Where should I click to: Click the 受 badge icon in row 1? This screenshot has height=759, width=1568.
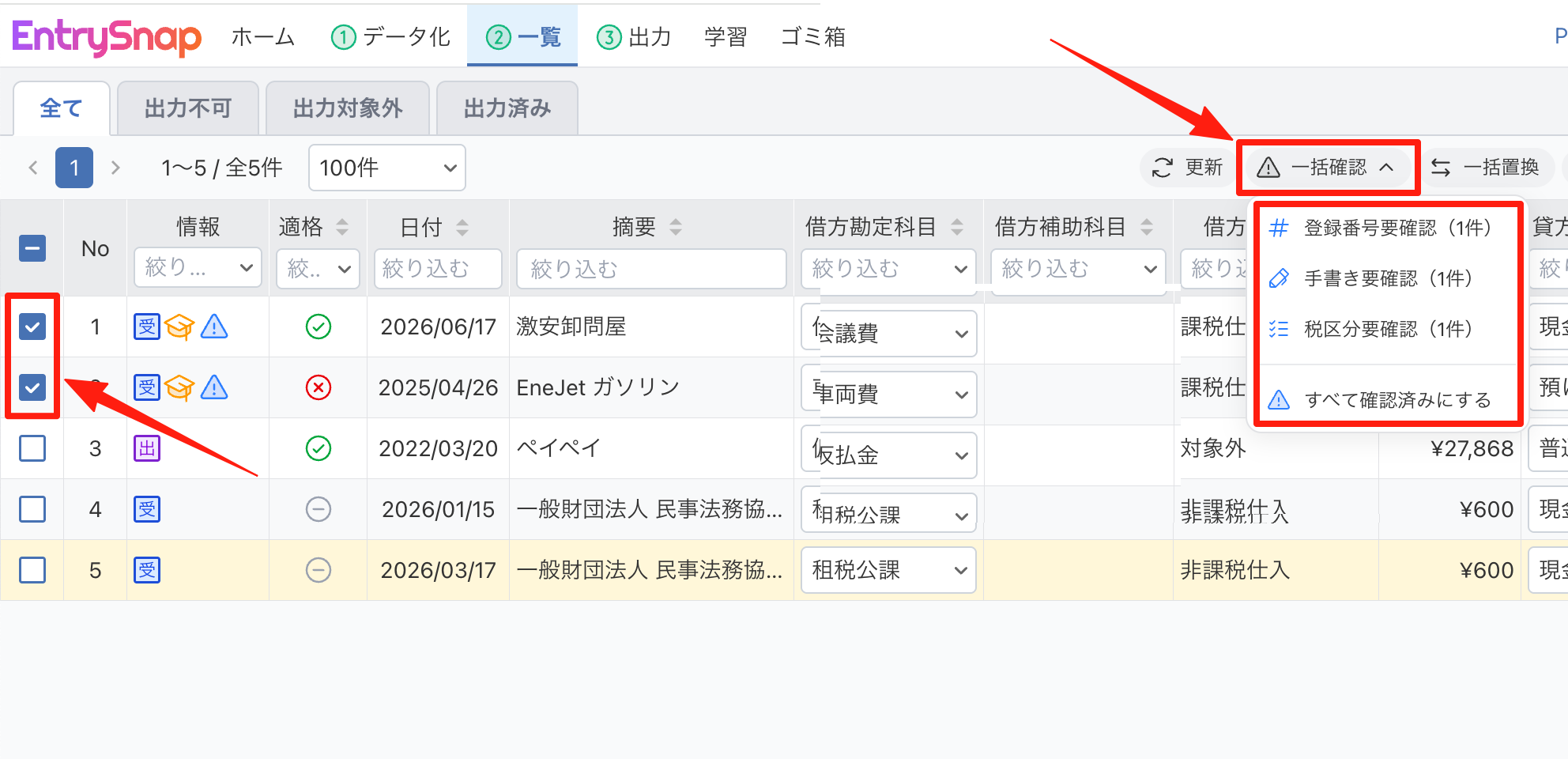147,327
